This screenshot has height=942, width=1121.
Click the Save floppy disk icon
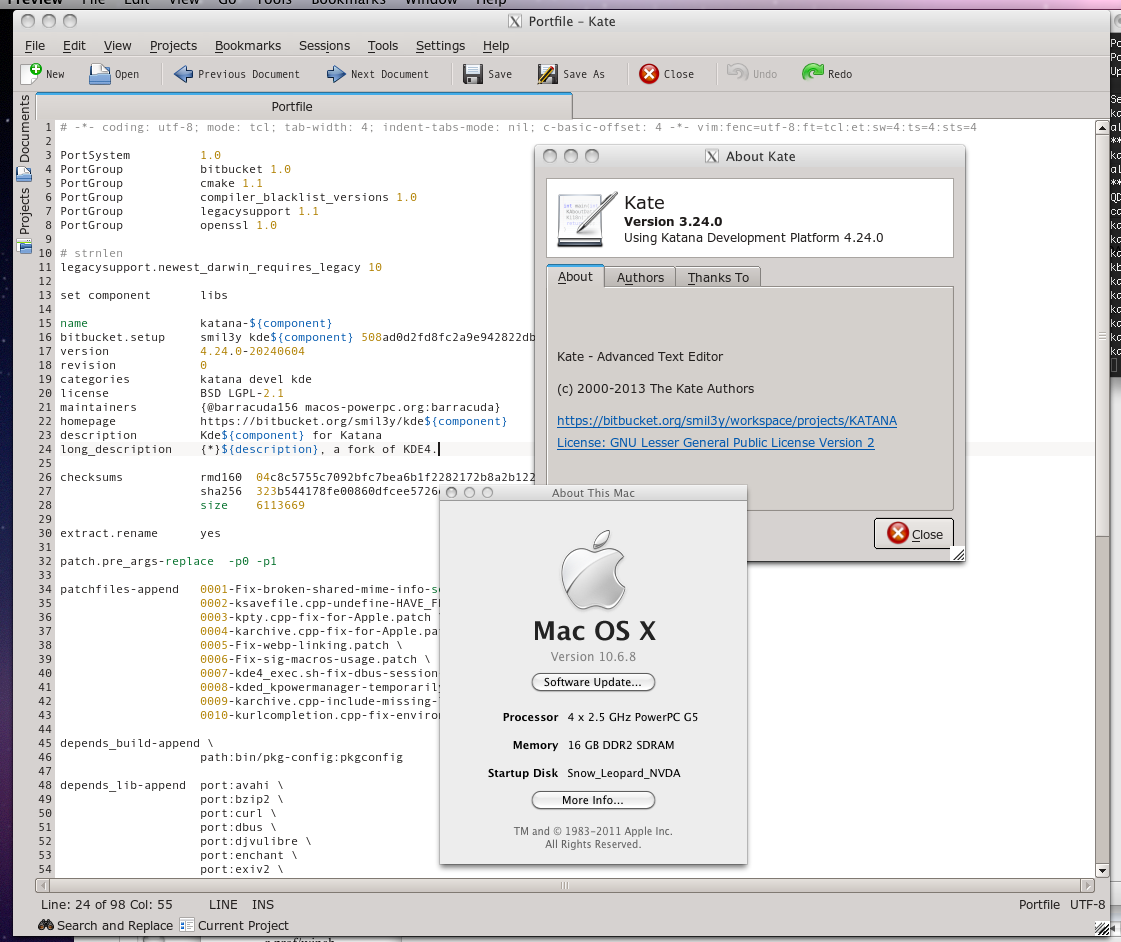click(473, 73)
